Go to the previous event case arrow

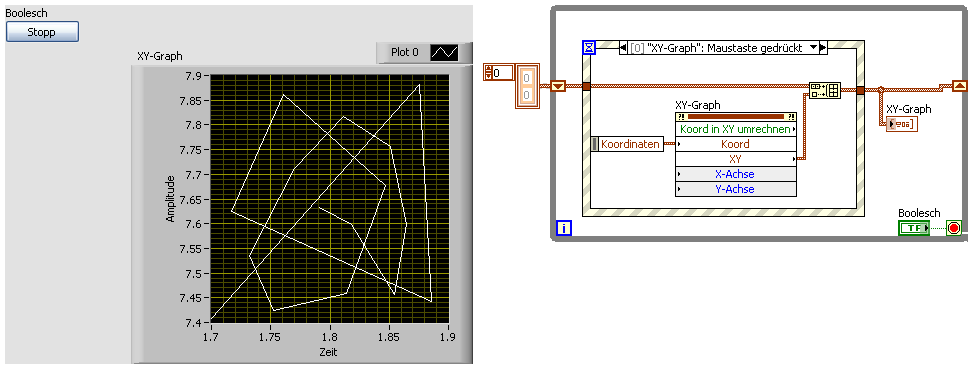(x=624, y=48)
